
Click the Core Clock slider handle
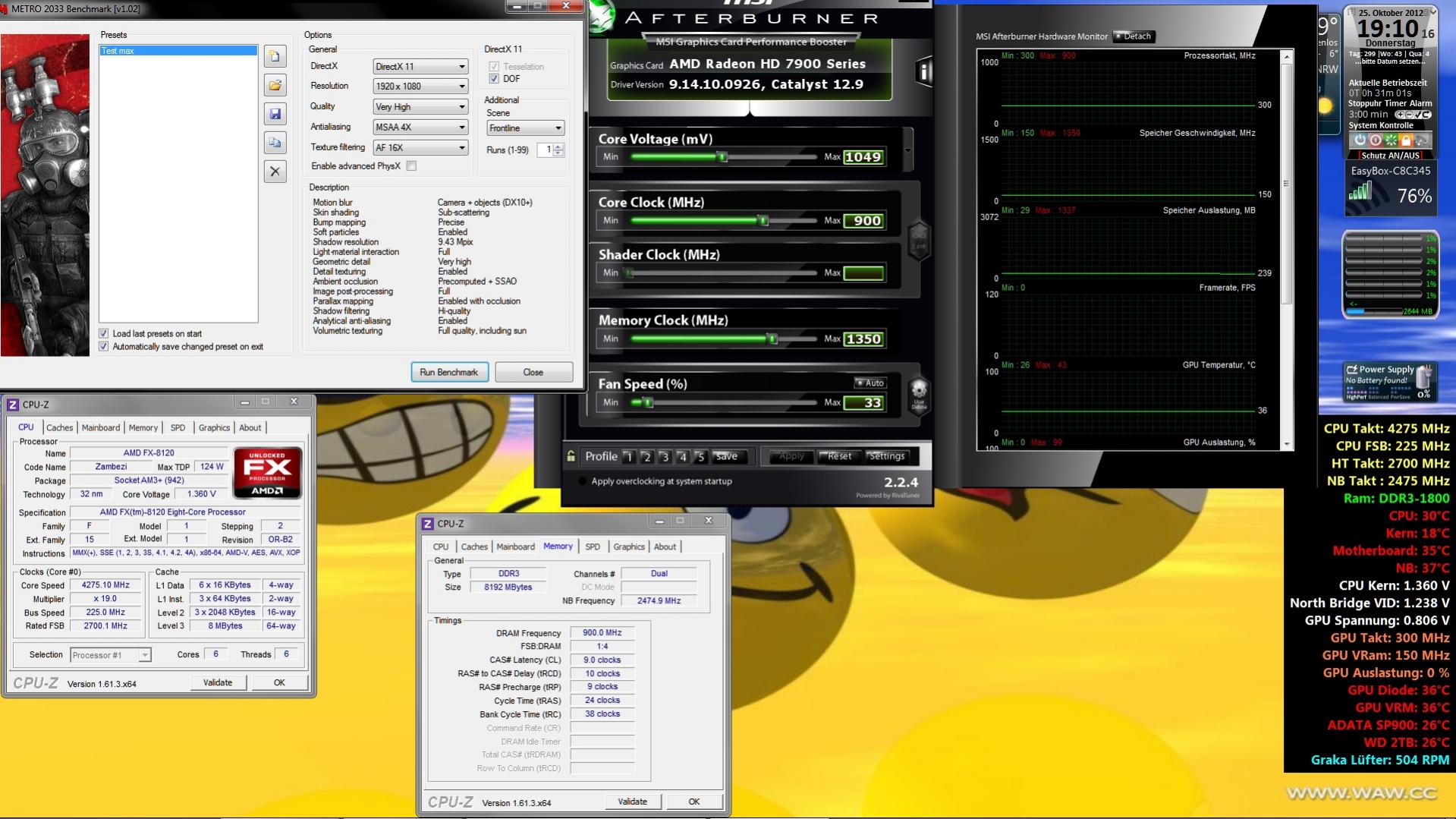(x=764, y=221)
